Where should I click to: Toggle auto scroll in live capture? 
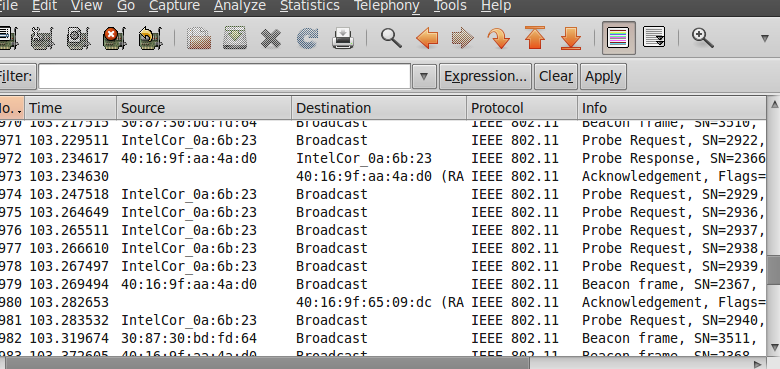click(654, 38)
